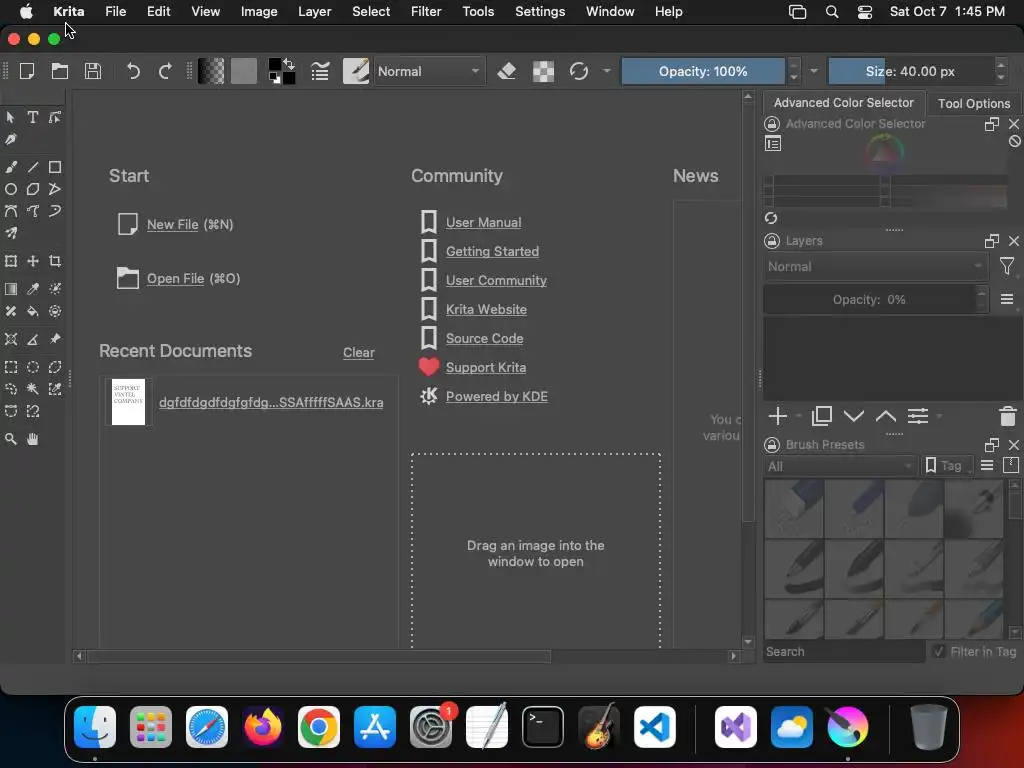The height and width of the screenshot is (768, 1024).
Task: Undo the last action
Action: (x=133, y=71)
